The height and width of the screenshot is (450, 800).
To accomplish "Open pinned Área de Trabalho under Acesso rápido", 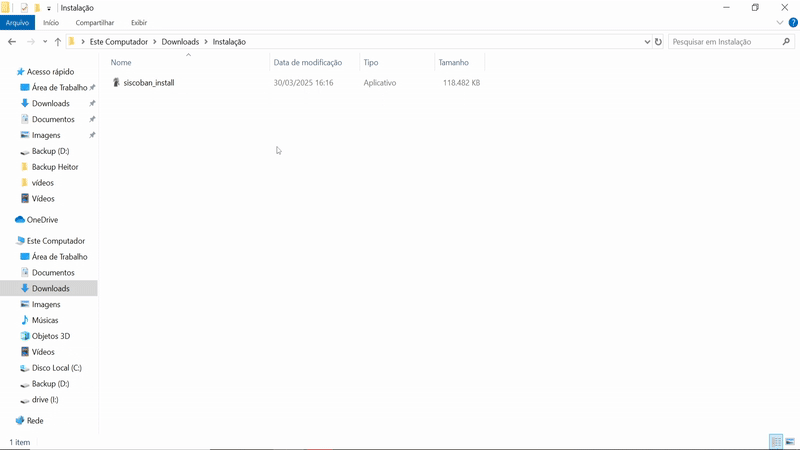I will tap(59, 88).
